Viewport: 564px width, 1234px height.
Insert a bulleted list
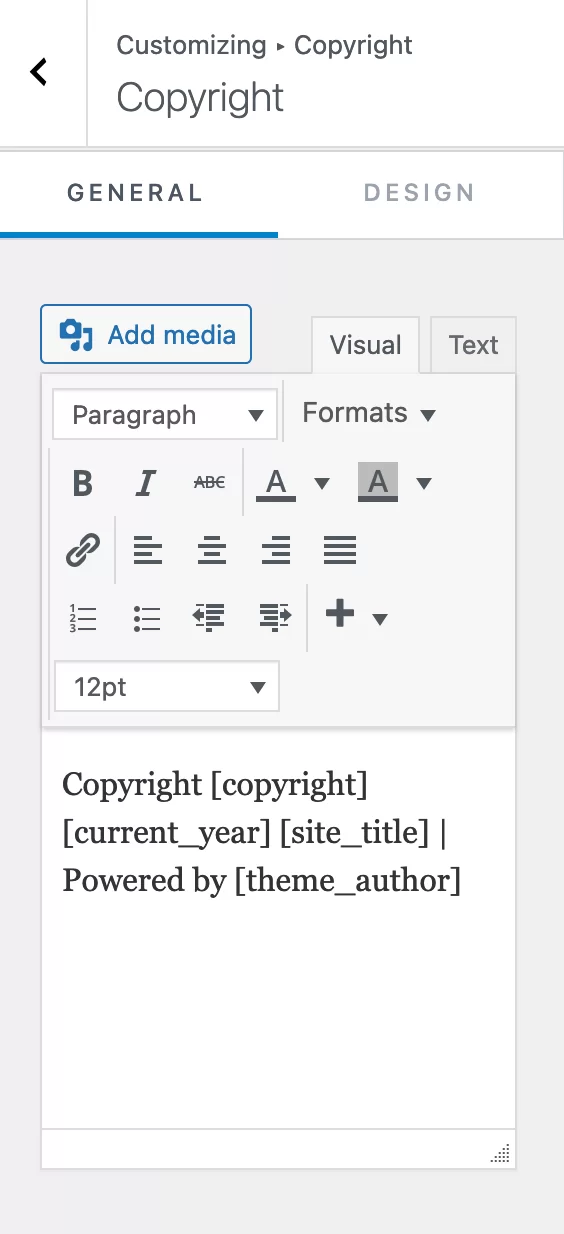[146, 618]
